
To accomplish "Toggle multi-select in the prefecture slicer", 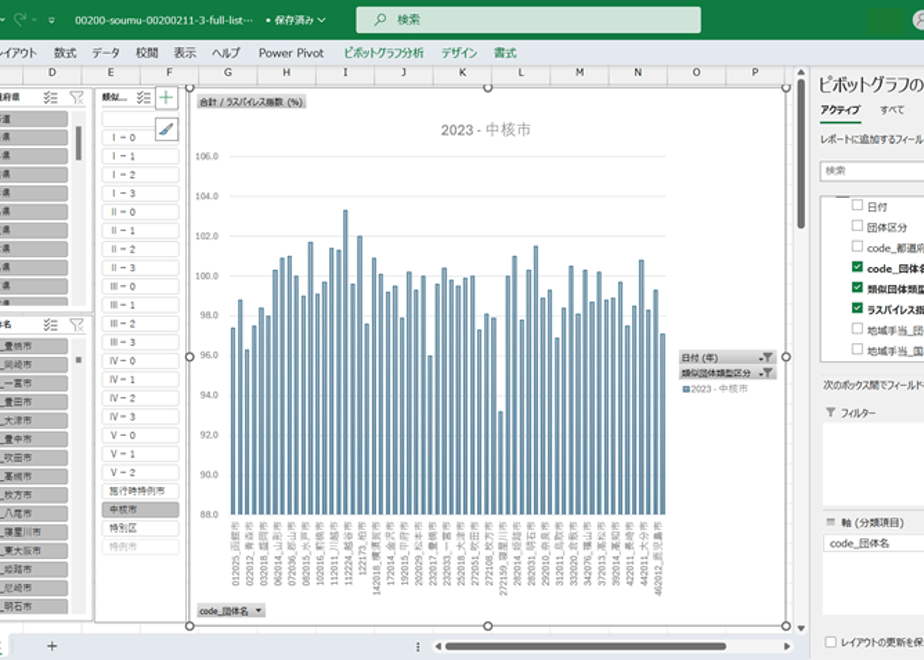I will pos(51,97).
